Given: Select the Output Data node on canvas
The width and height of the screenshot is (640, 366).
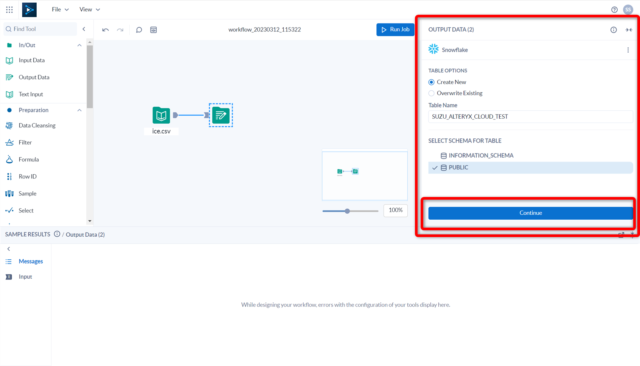Looking at the screenshot, I should tap(221, 115).
